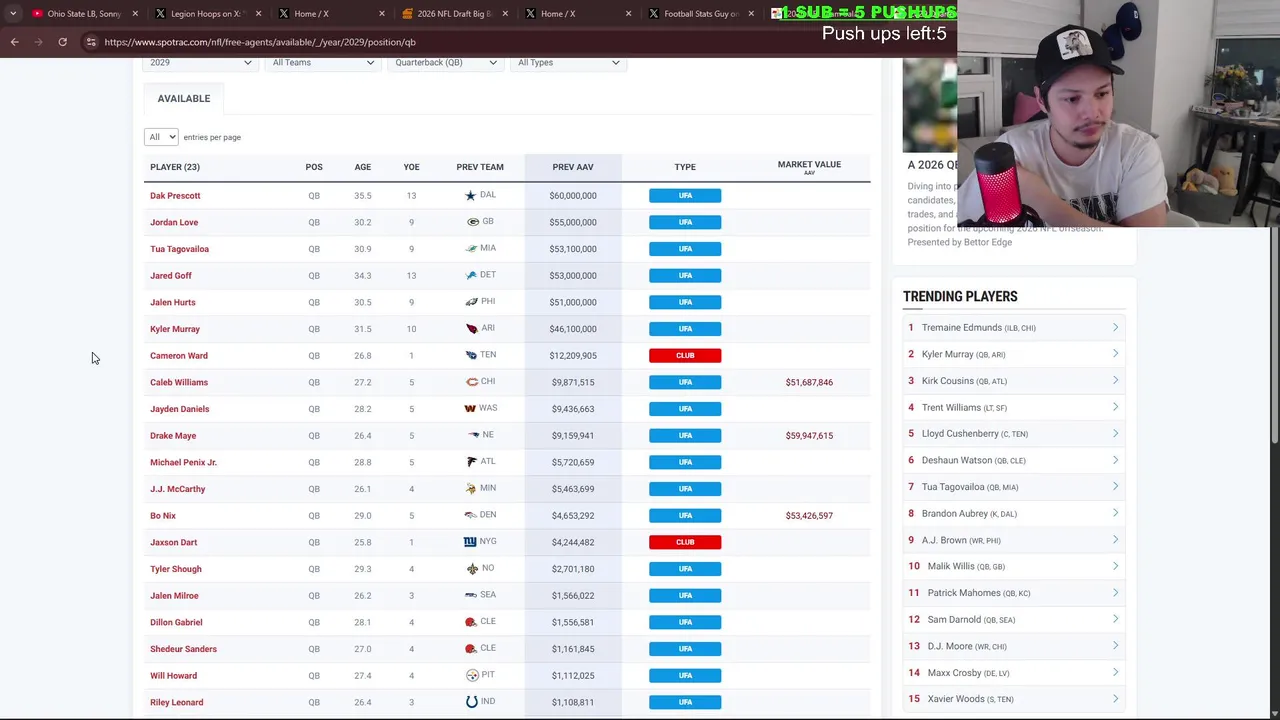The height and width of the screenshot is (720, 1280).
Task: Reload the page with the refresh icon
Action: coord(62,42)
